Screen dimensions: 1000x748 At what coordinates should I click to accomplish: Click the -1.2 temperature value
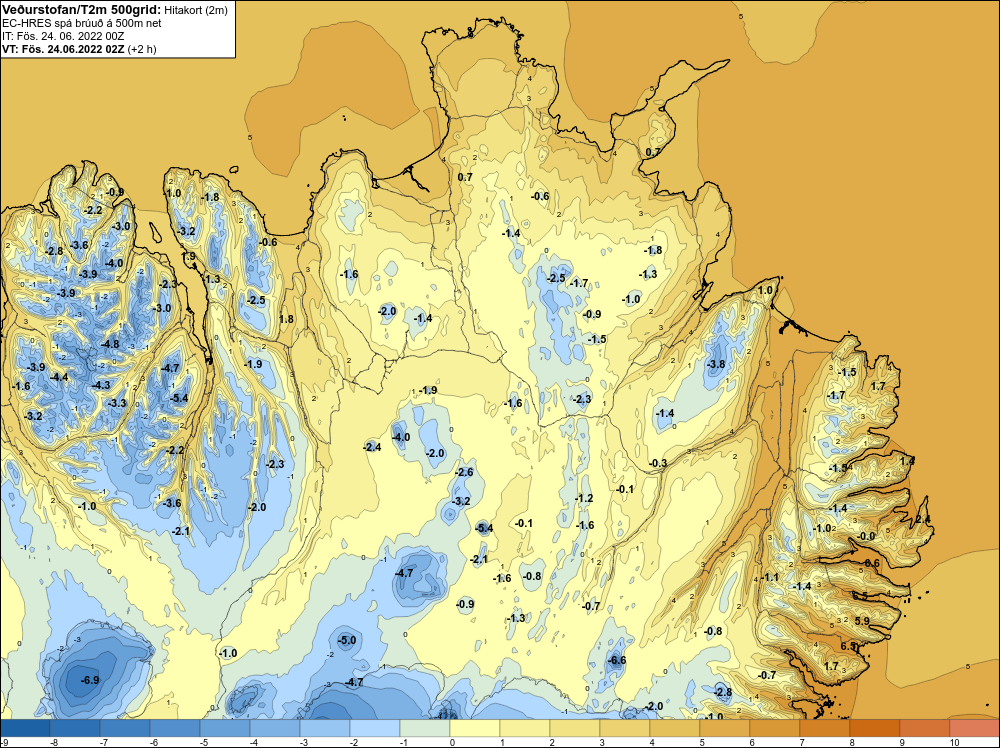pos(584,498)
